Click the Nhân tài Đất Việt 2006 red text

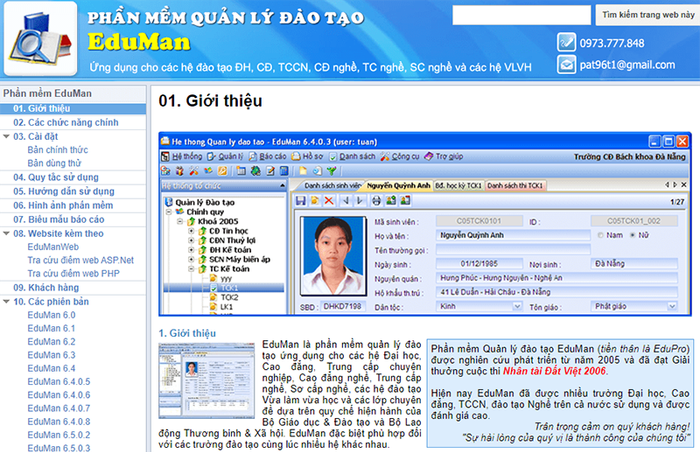coord(554,371)
